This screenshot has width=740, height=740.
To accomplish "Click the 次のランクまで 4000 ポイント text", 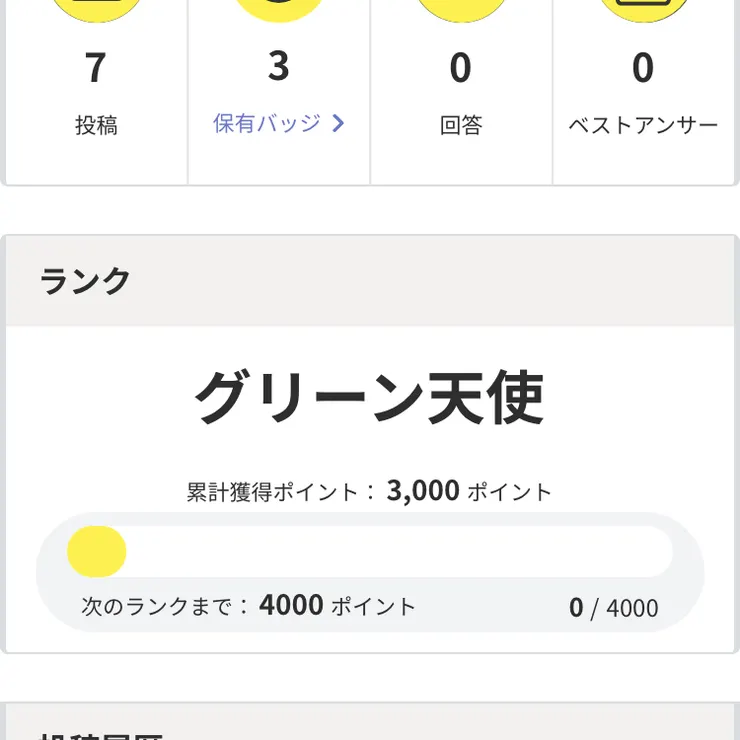I will pos(248,606).
